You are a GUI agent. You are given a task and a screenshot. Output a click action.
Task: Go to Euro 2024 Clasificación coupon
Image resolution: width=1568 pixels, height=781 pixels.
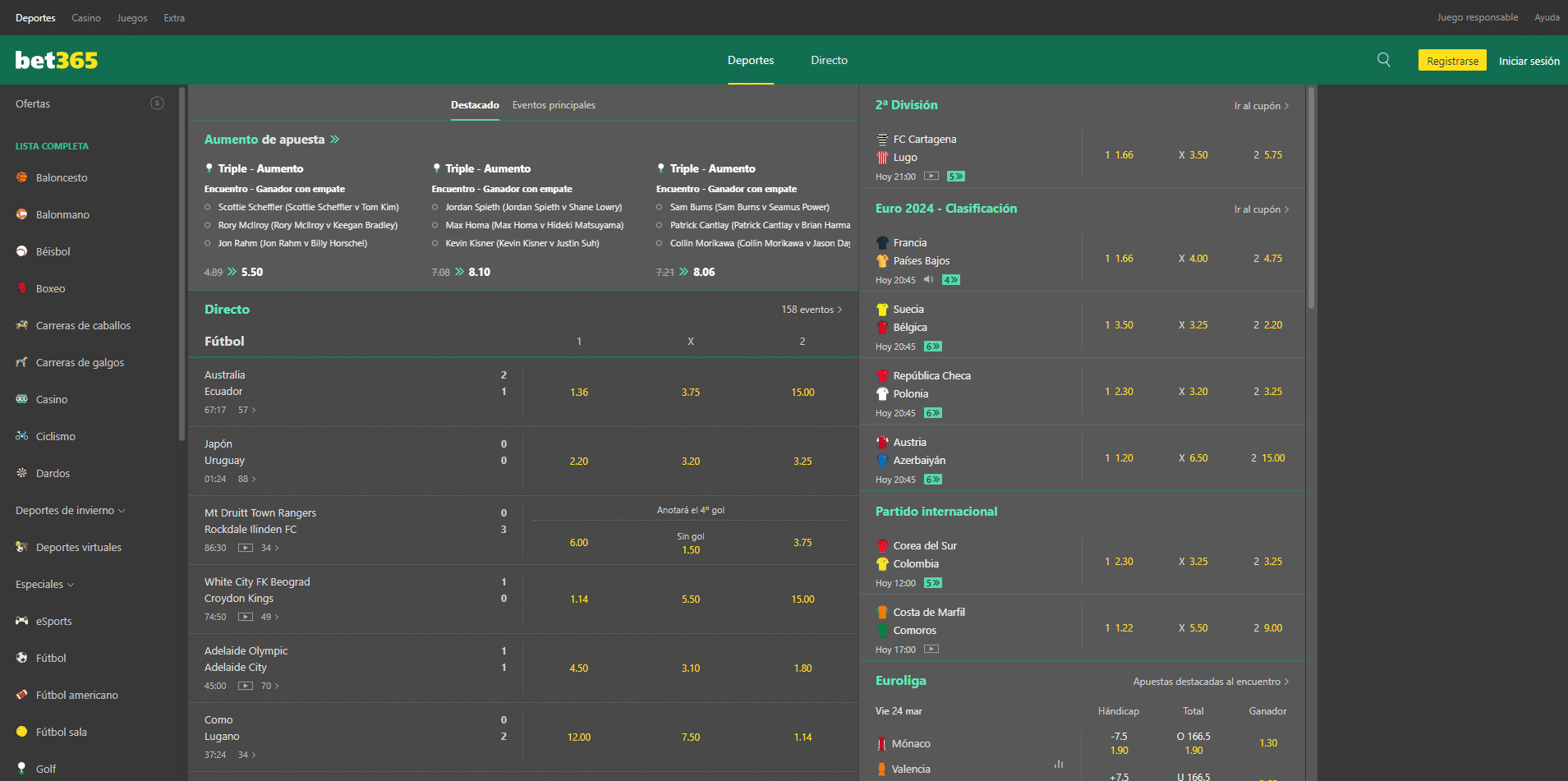click(1262, 209)
